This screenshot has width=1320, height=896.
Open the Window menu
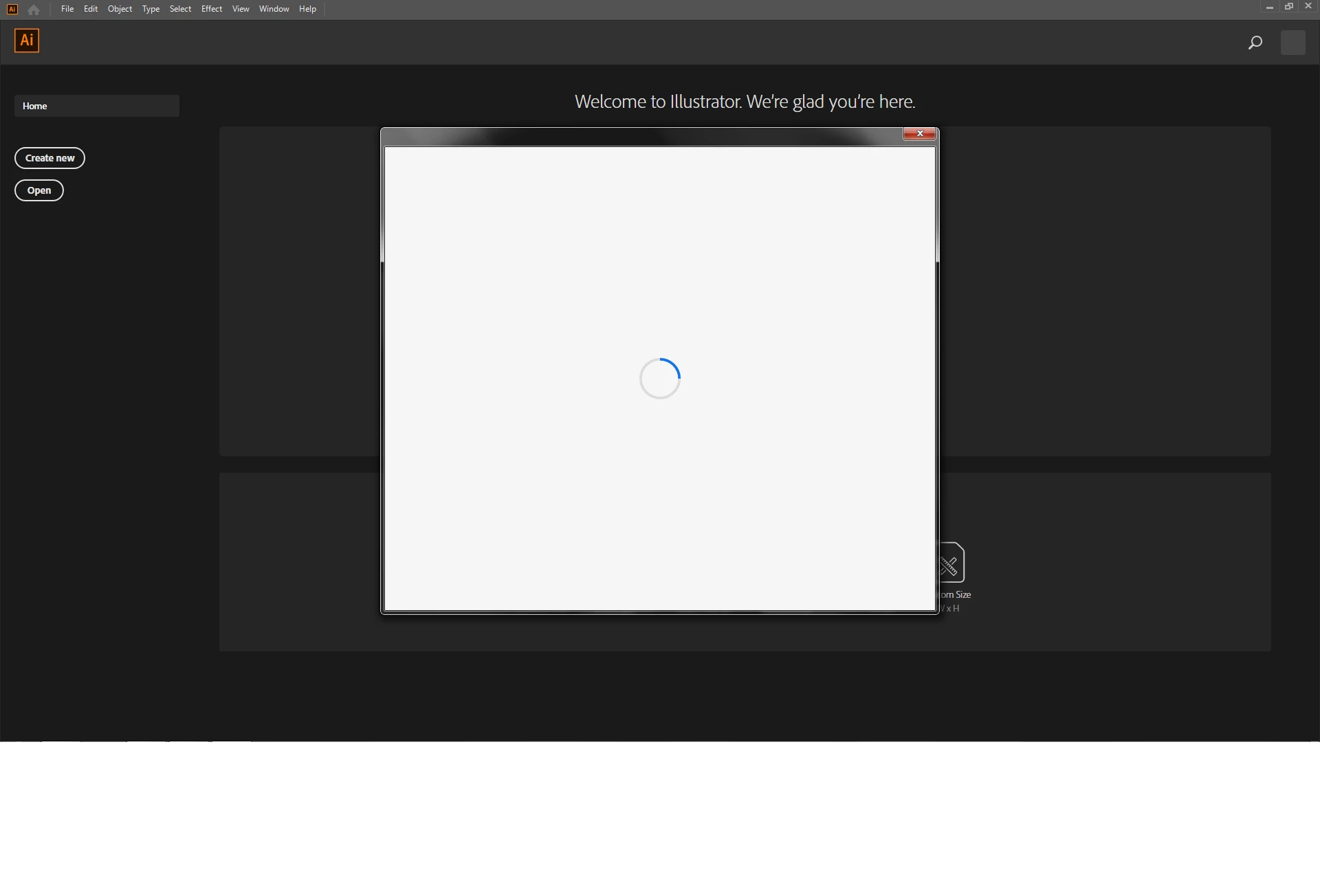pos(274,9)
